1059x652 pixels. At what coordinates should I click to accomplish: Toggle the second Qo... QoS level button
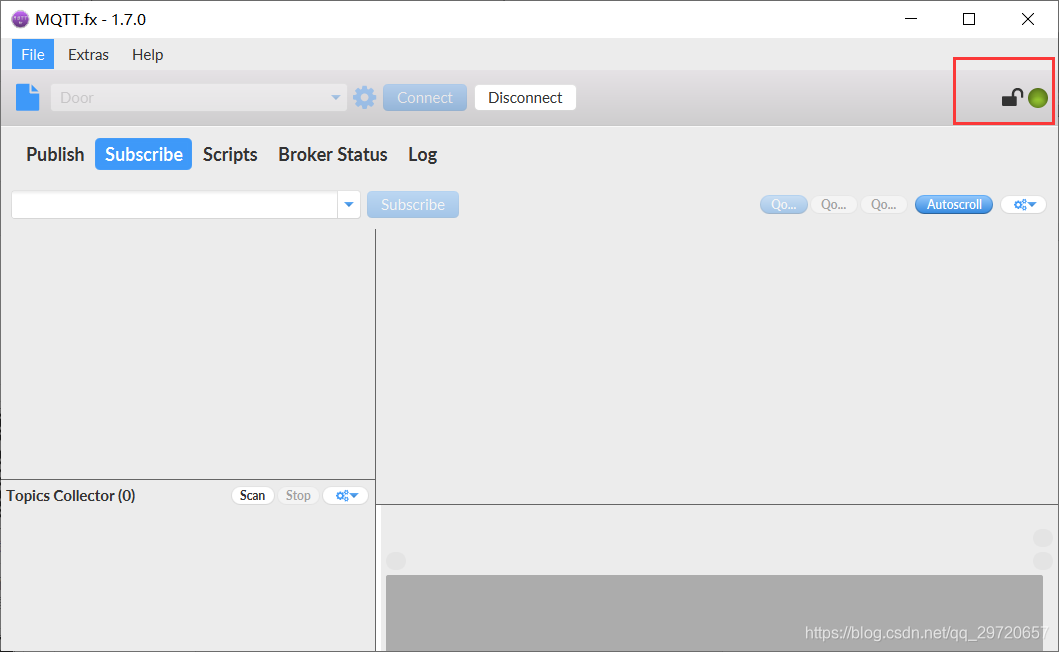tap(833, 204)
